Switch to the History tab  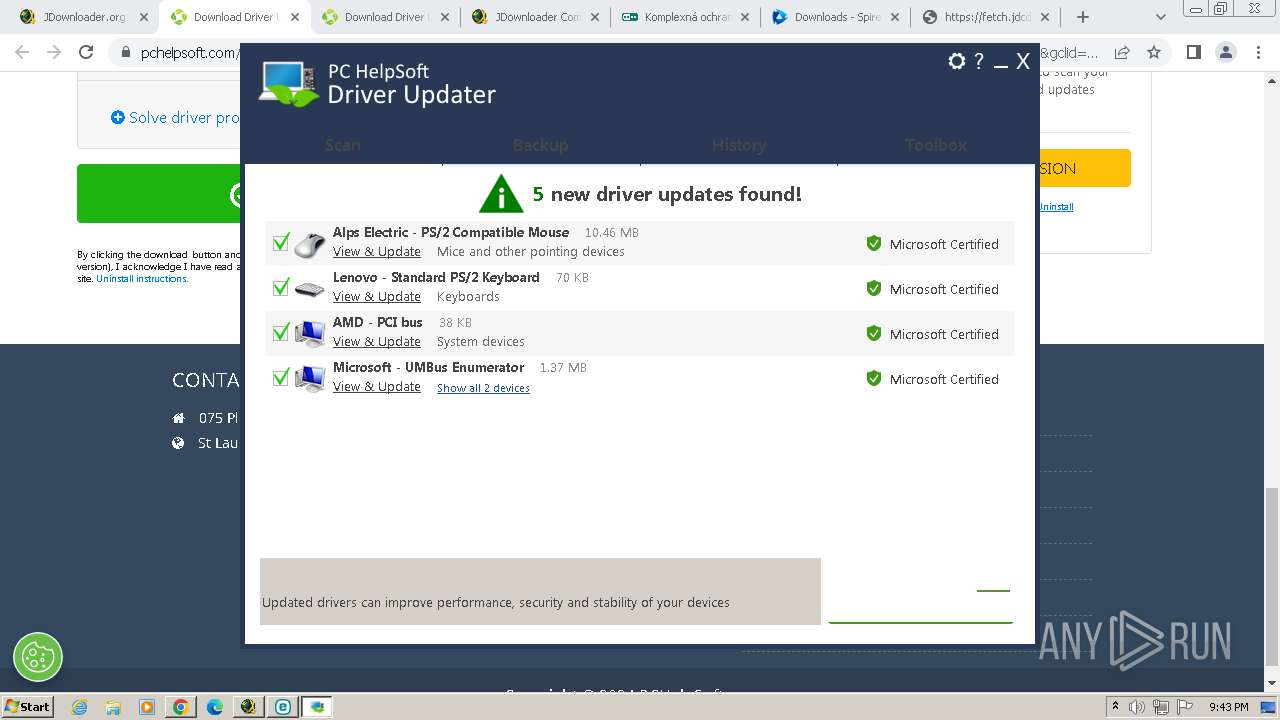[x=739, y=145]
